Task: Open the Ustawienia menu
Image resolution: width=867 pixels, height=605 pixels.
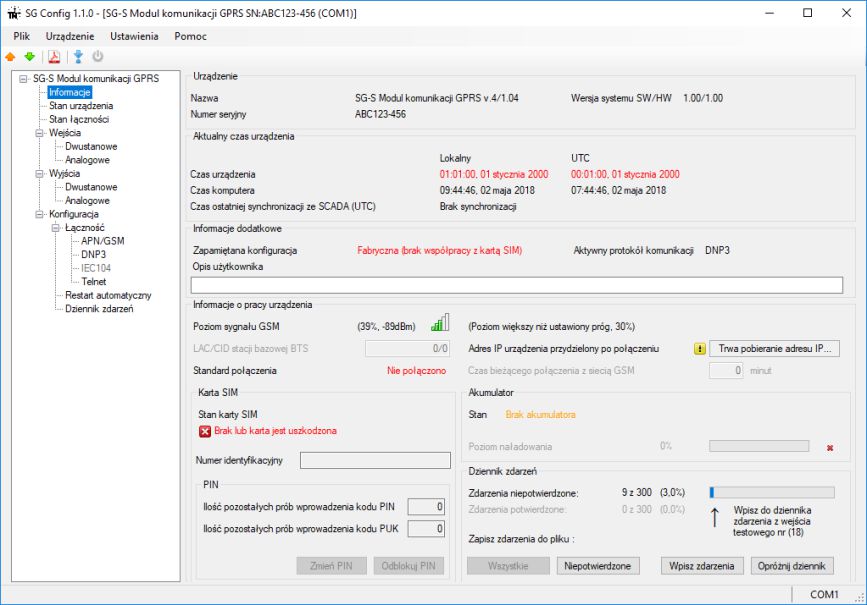Action: tap(134, 36)
